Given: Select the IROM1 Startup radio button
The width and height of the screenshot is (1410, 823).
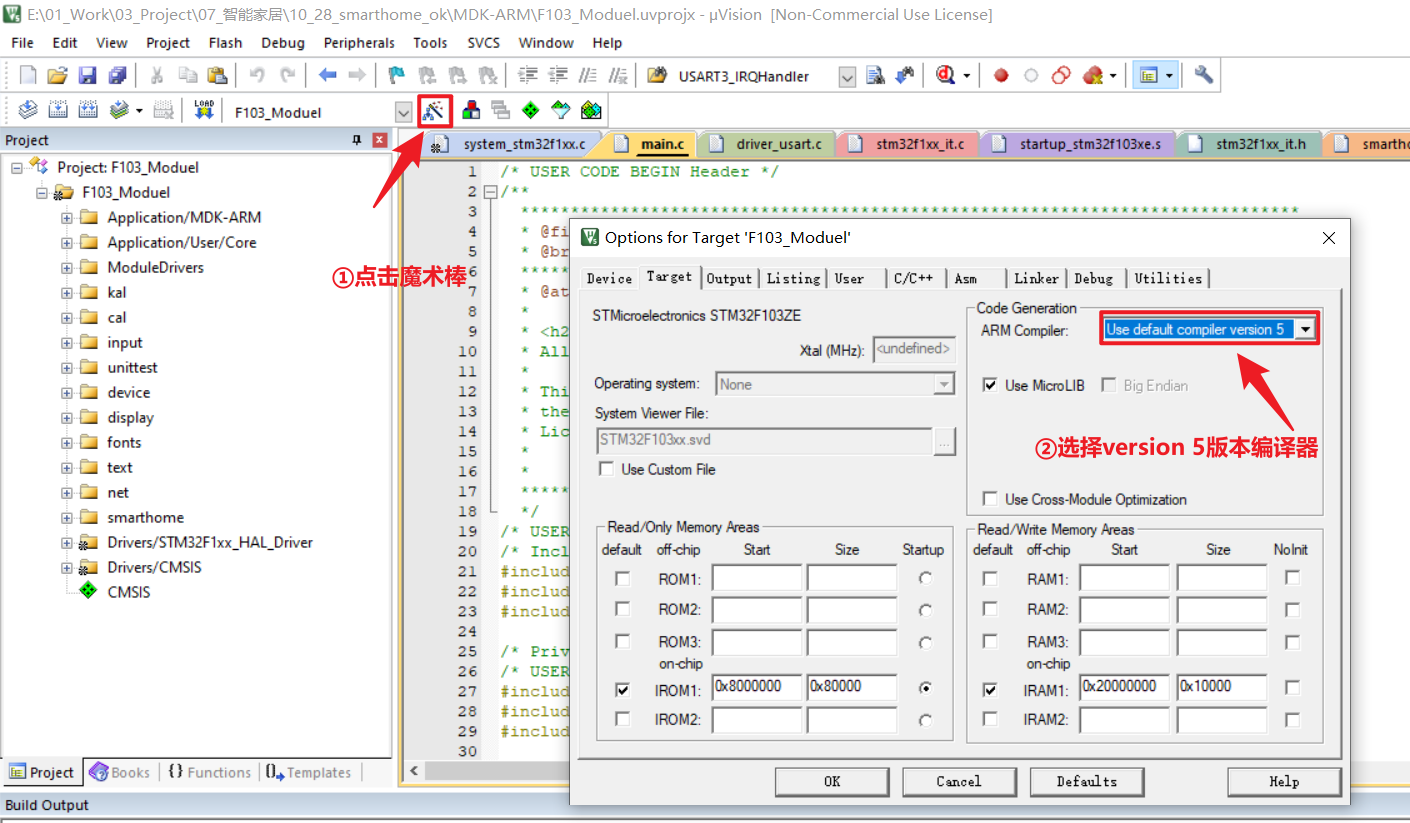Looking at the screenshot, I should pyautogui.click(x=926, y=688).
